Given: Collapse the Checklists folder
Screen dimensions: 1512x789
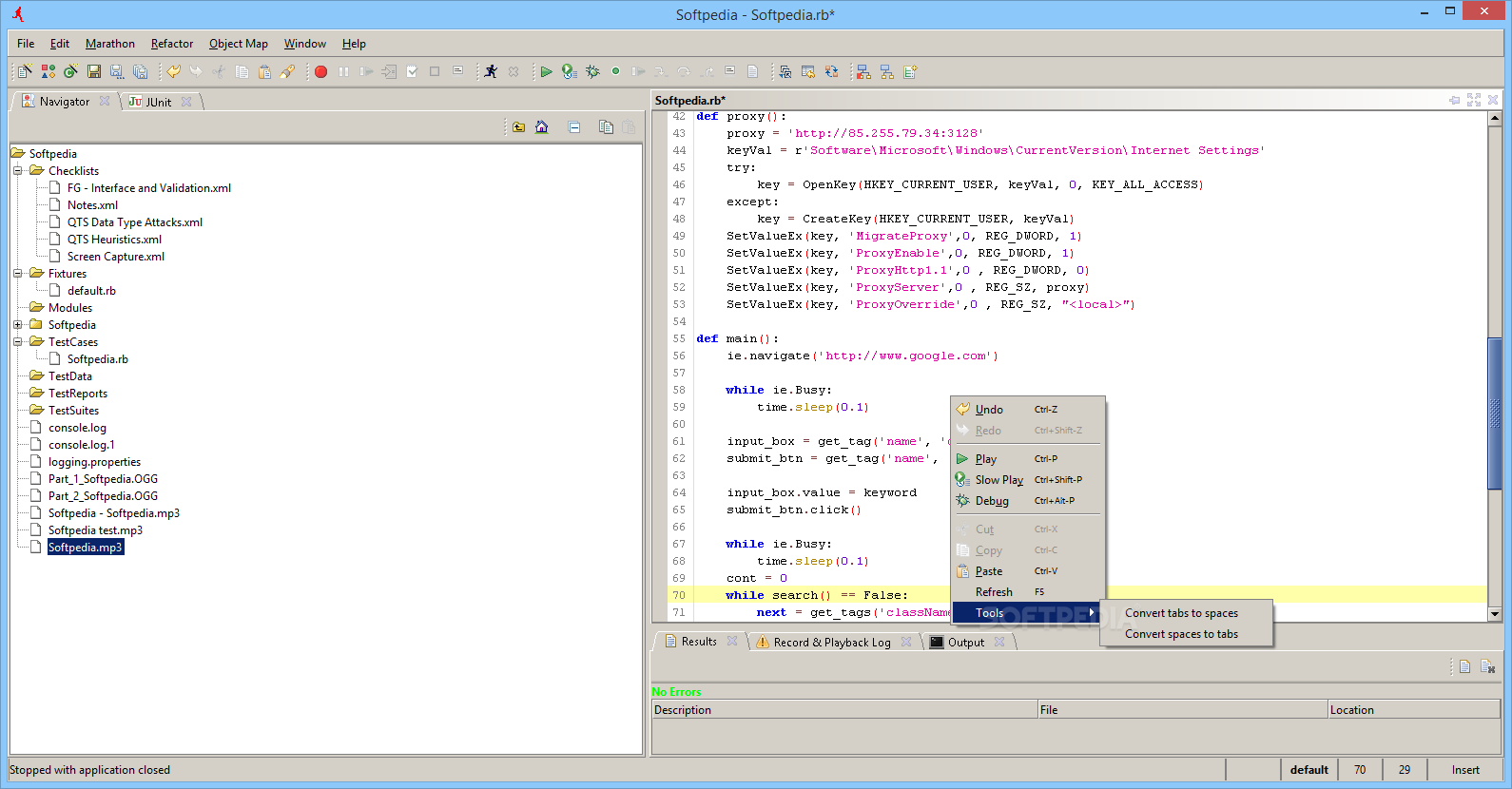Looking at the screenshot, I should point(17,171).
